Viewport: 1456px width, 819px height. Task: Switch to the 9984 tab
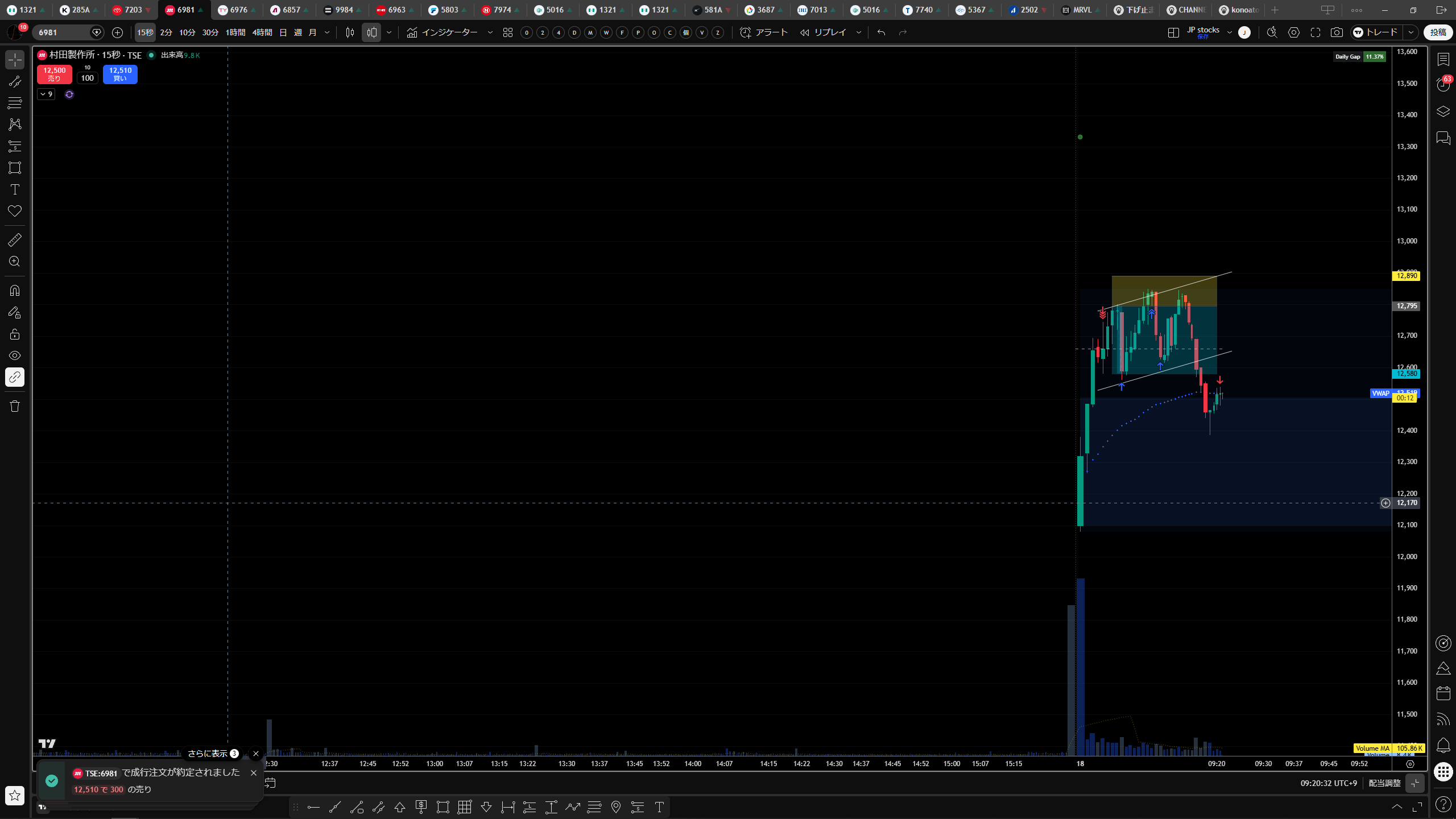coord(343,10)
